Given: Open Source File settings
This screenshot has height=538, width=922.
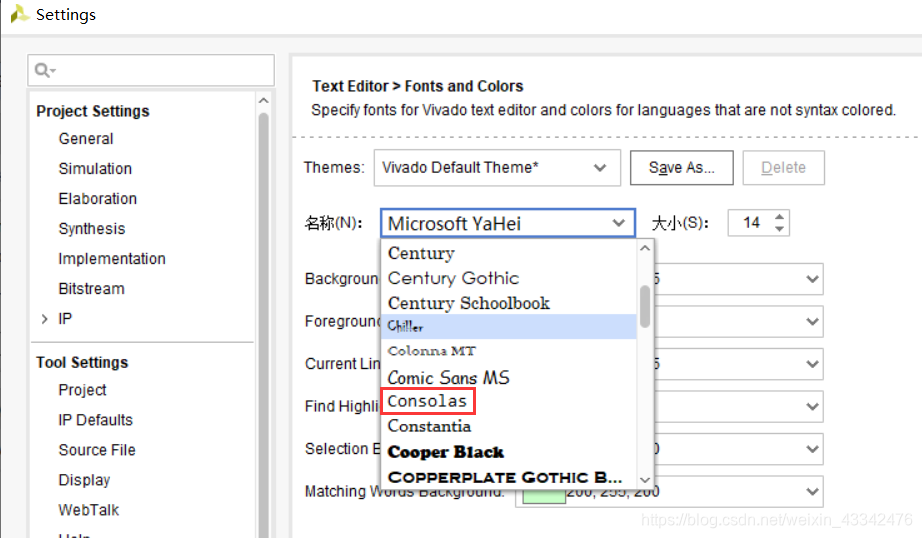Looking at the screenshot, I should (97, 450).
